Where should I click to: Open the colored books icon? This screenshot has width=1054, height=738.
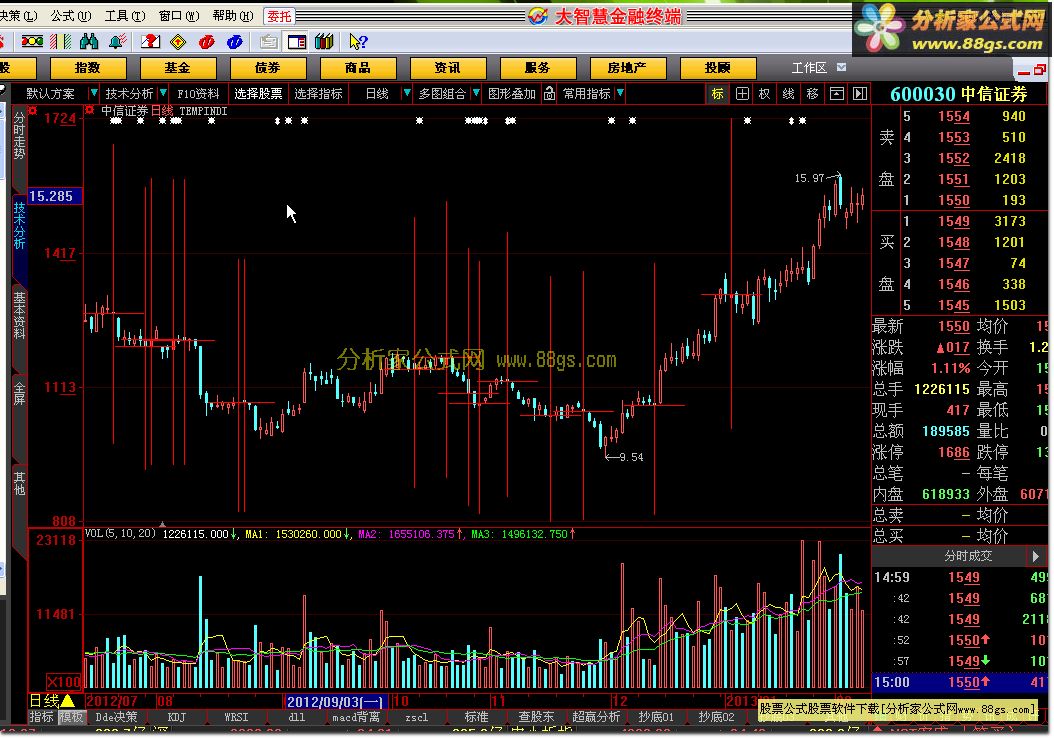pos(324,42)
